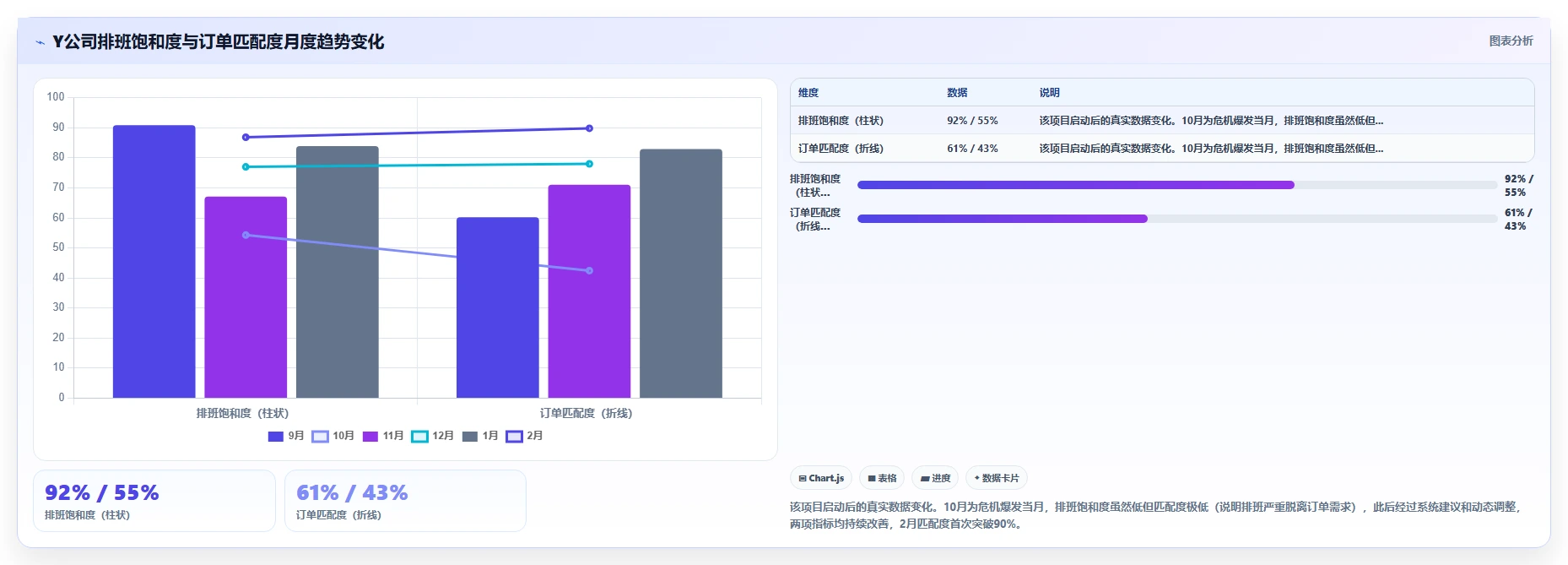1568x565 pixels.
Task: Click the 1月 bar in 订单匹配度 group
Action: tap(681, 274)
